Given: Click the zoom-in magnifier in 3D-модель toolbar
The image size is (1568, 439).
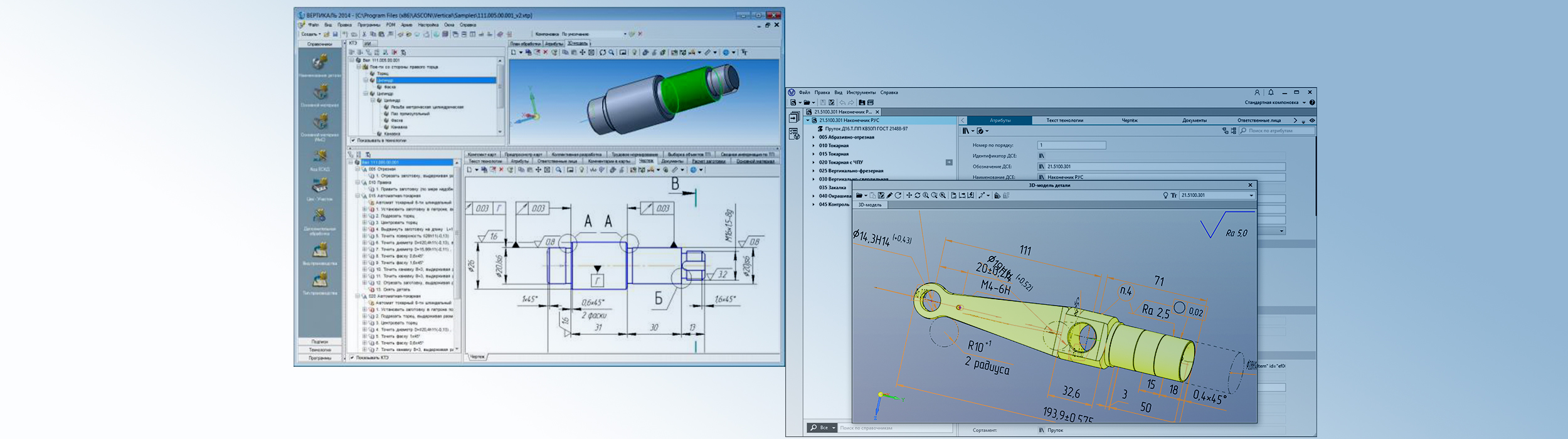Looking at the screenshot, I should coord(926,196).
